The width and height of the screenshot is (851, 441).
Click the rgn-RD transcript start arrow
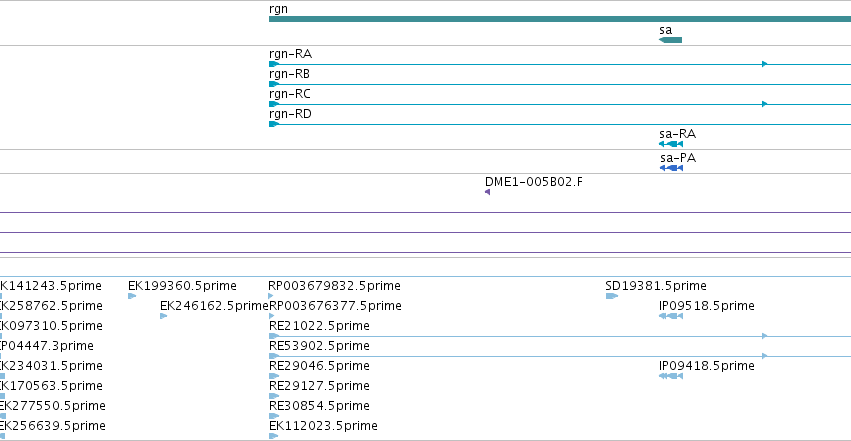click(x=274, y=124)
